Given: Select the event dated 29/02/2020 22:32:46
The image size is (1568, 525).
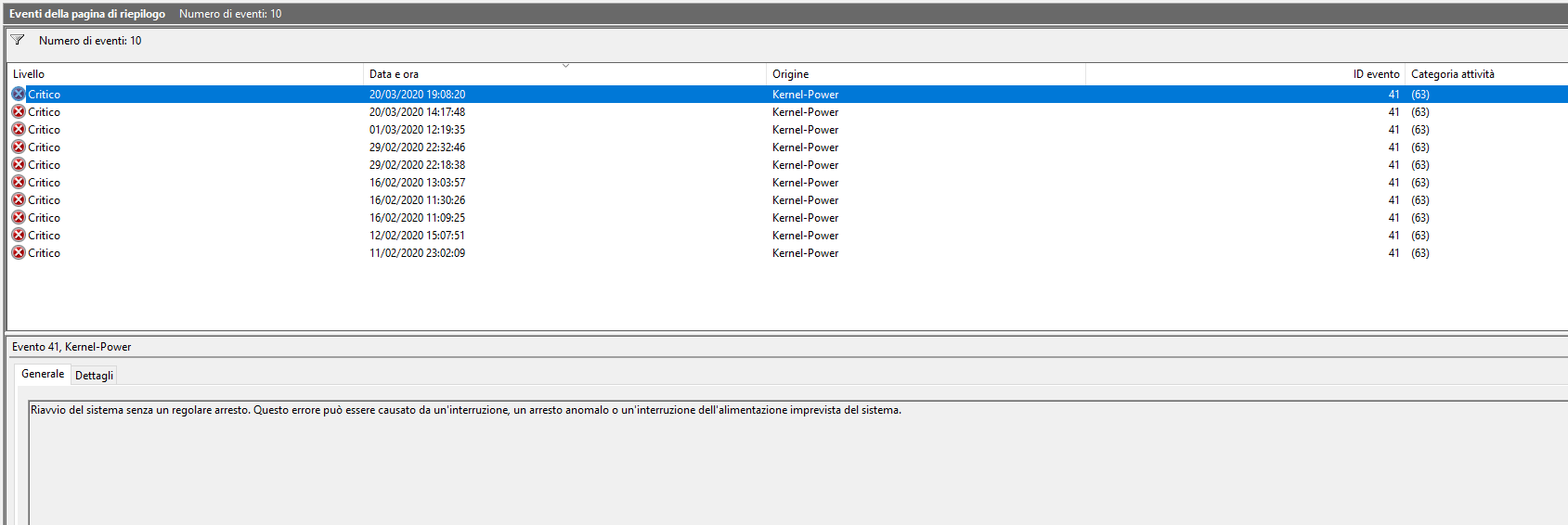Looking at the screenshot, I should click(787, 147).
